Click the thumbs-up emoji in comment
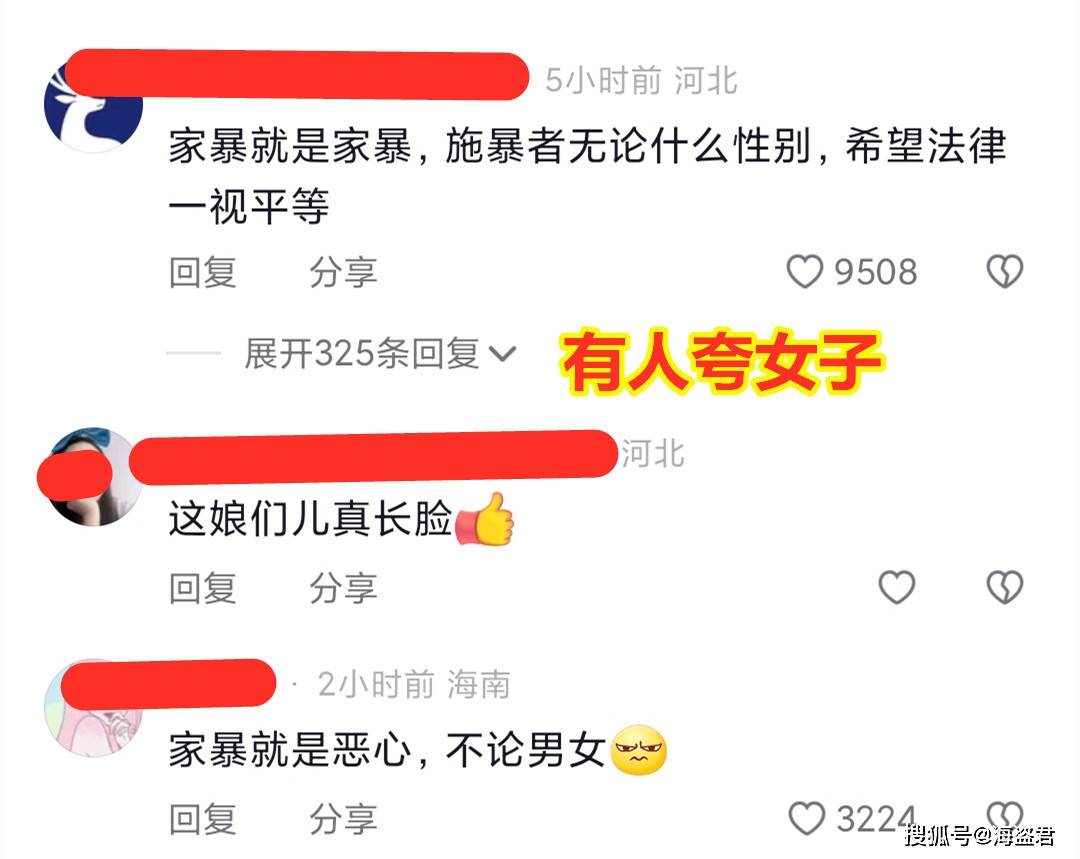Viewport: 1080px width, 859px height. [x=486, y=519]
